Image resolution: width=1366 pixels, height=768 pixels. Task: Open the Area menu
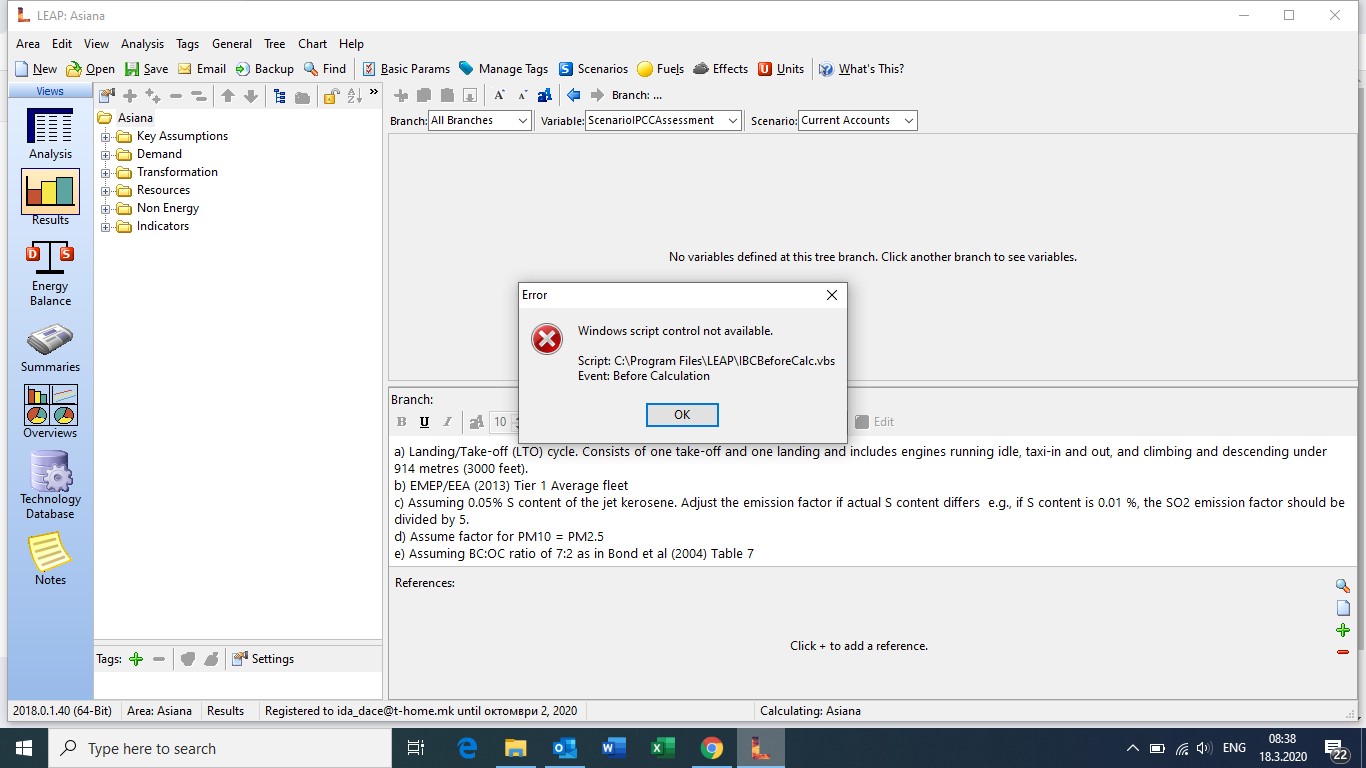(x=28, y=44)
